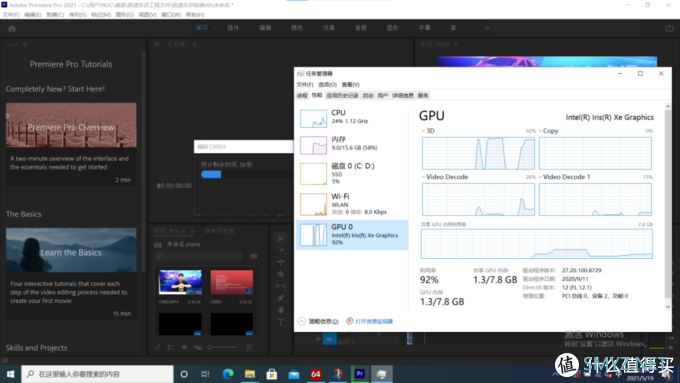Open Microsoft Edge from the taskbar

pyautogui.click(x=228, y=373)
